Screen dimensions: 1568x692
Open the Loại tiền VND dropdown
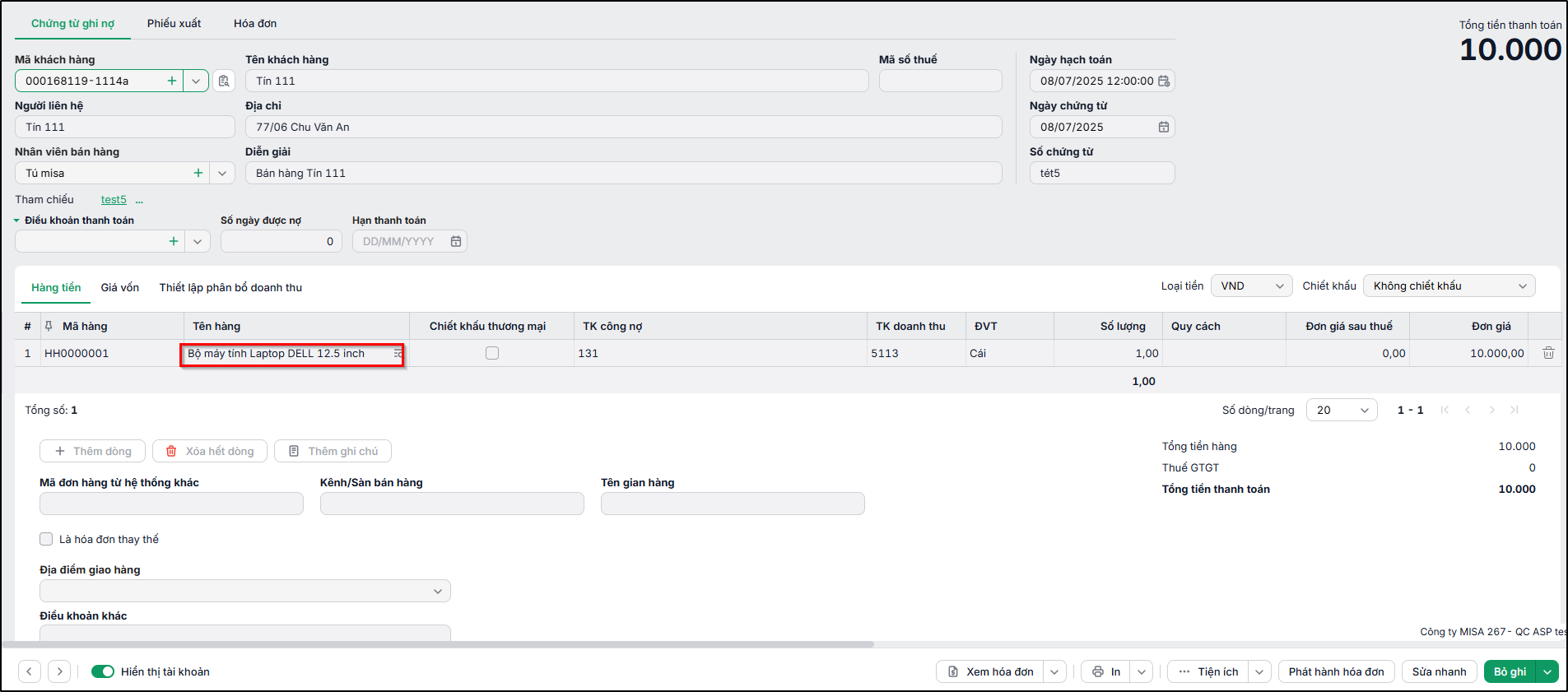click(1251, 286)
